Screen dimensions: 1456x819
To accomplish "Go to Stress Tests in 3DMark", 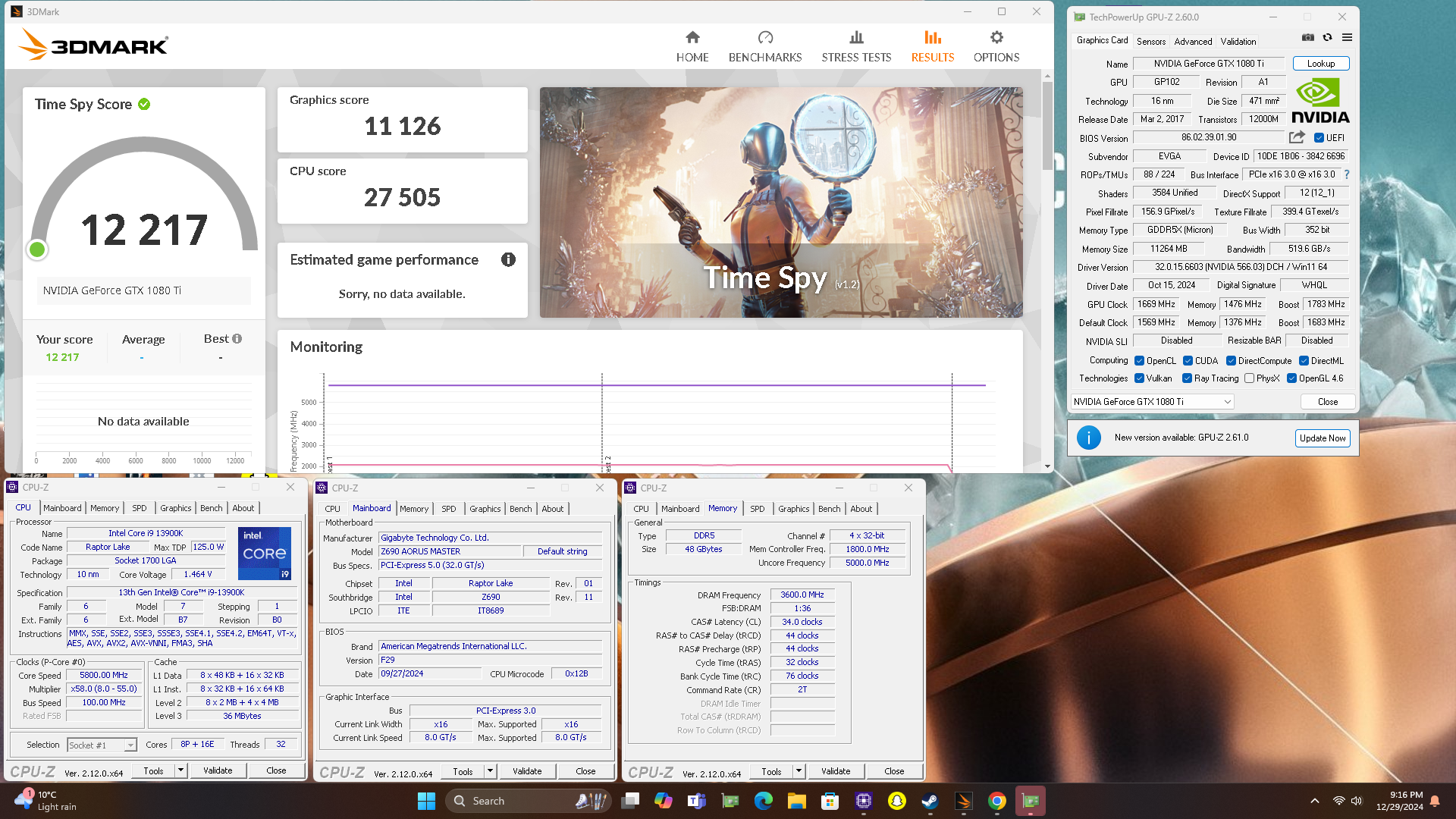I will click(x=856, y=46).
